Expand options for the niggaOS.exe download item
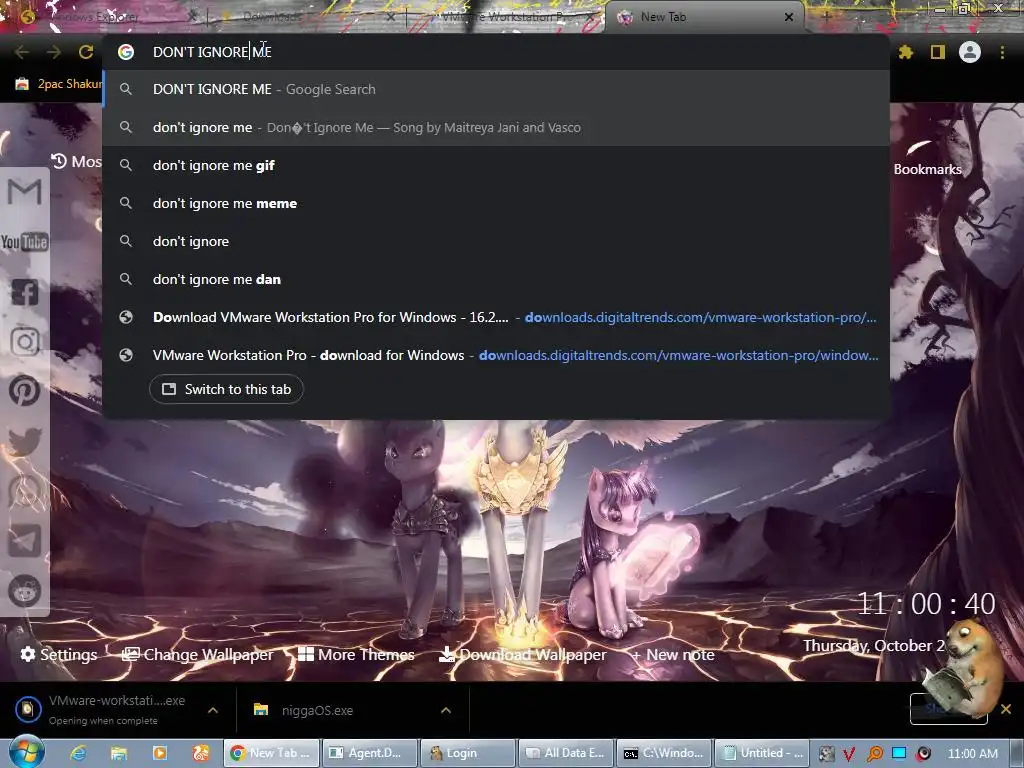Viewport: 1024px width, 768px height. coord(446,710)
